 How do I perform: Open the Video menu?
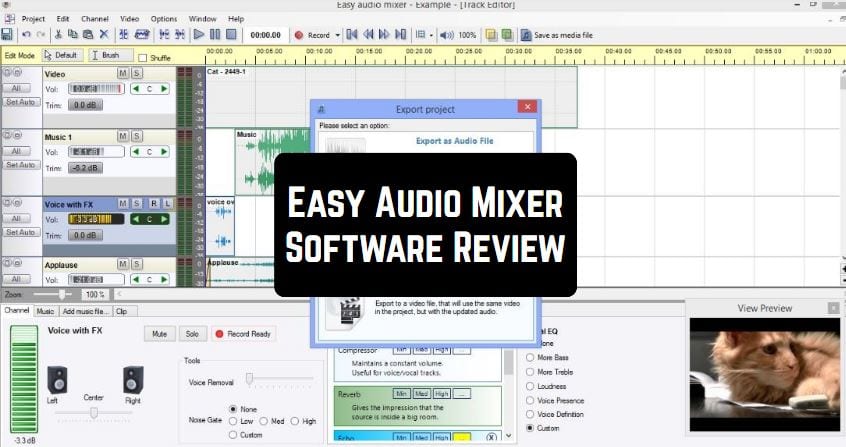(129, 19)
